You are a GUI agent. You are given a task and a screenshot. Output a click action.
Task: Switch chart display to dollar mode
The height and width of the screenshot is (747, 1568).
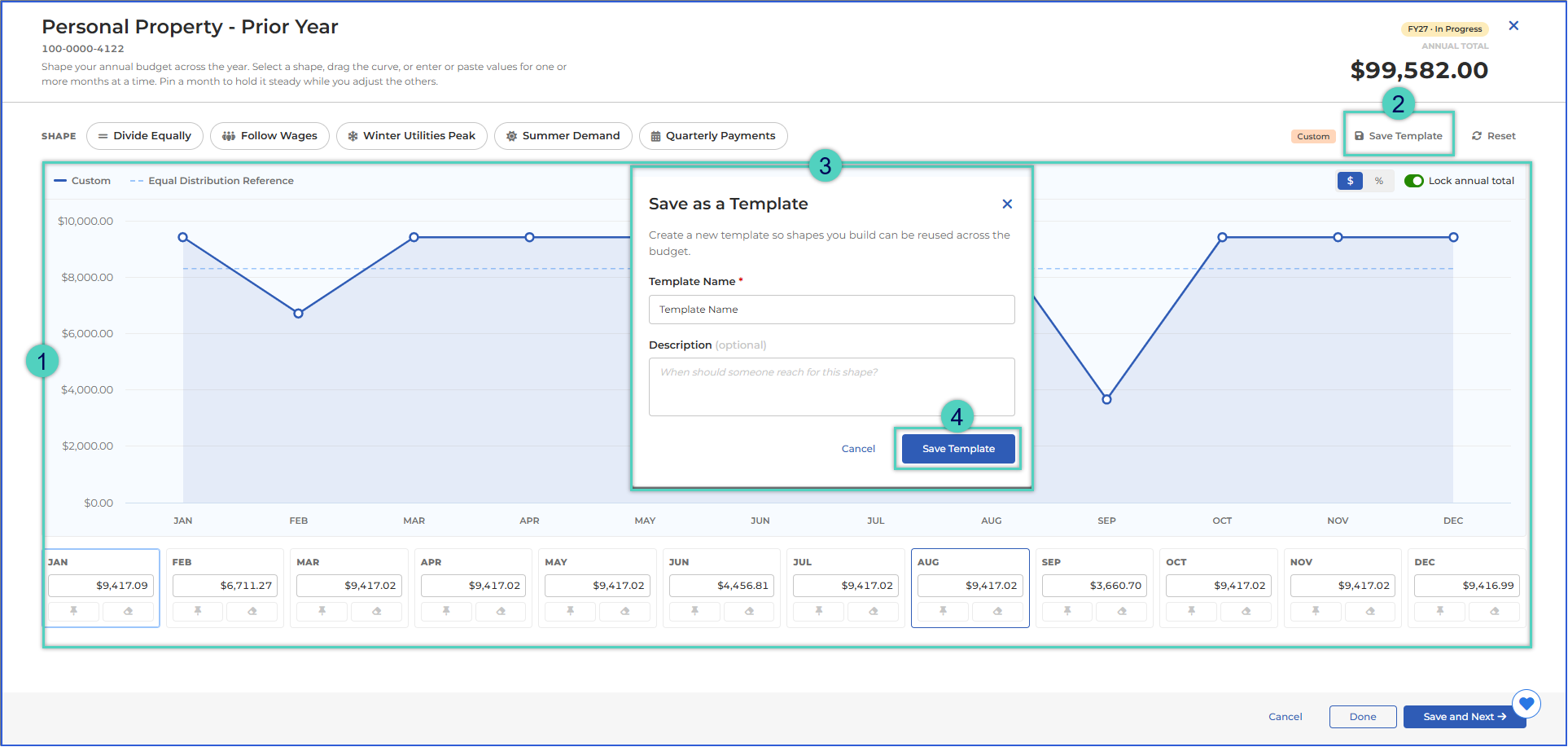click(1350, 181)
